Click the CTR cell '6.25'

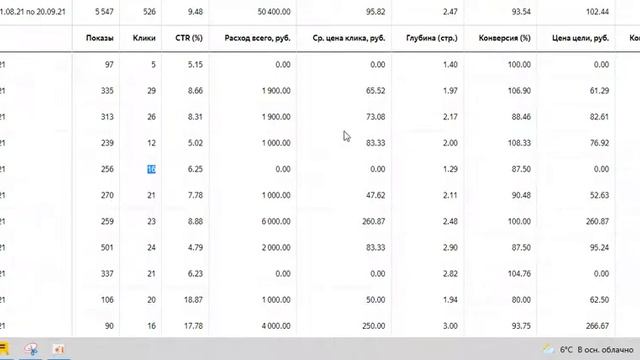coord(195,169)
